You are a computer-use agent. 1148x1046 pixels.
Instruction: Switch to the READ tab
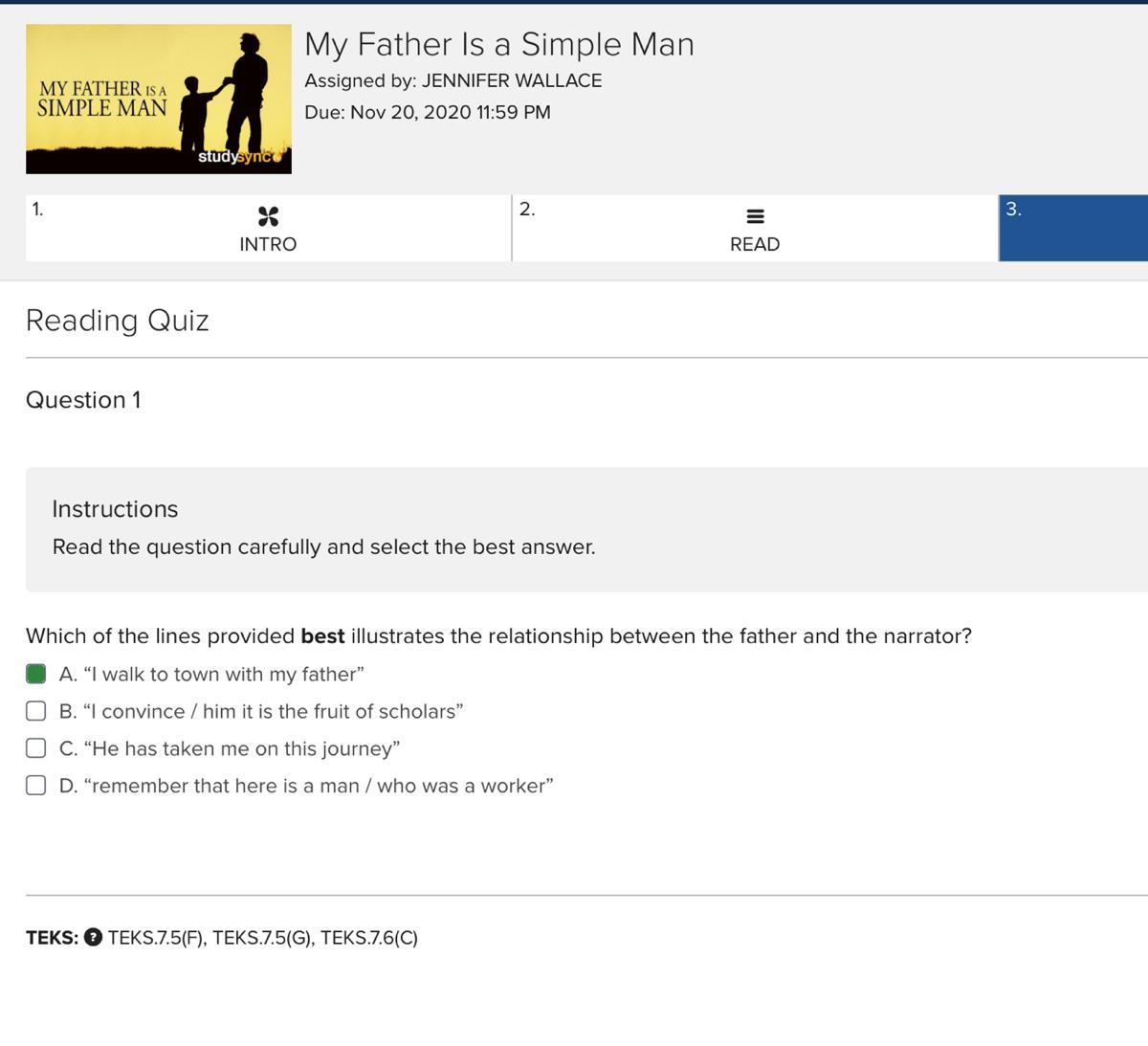[755, 228]
